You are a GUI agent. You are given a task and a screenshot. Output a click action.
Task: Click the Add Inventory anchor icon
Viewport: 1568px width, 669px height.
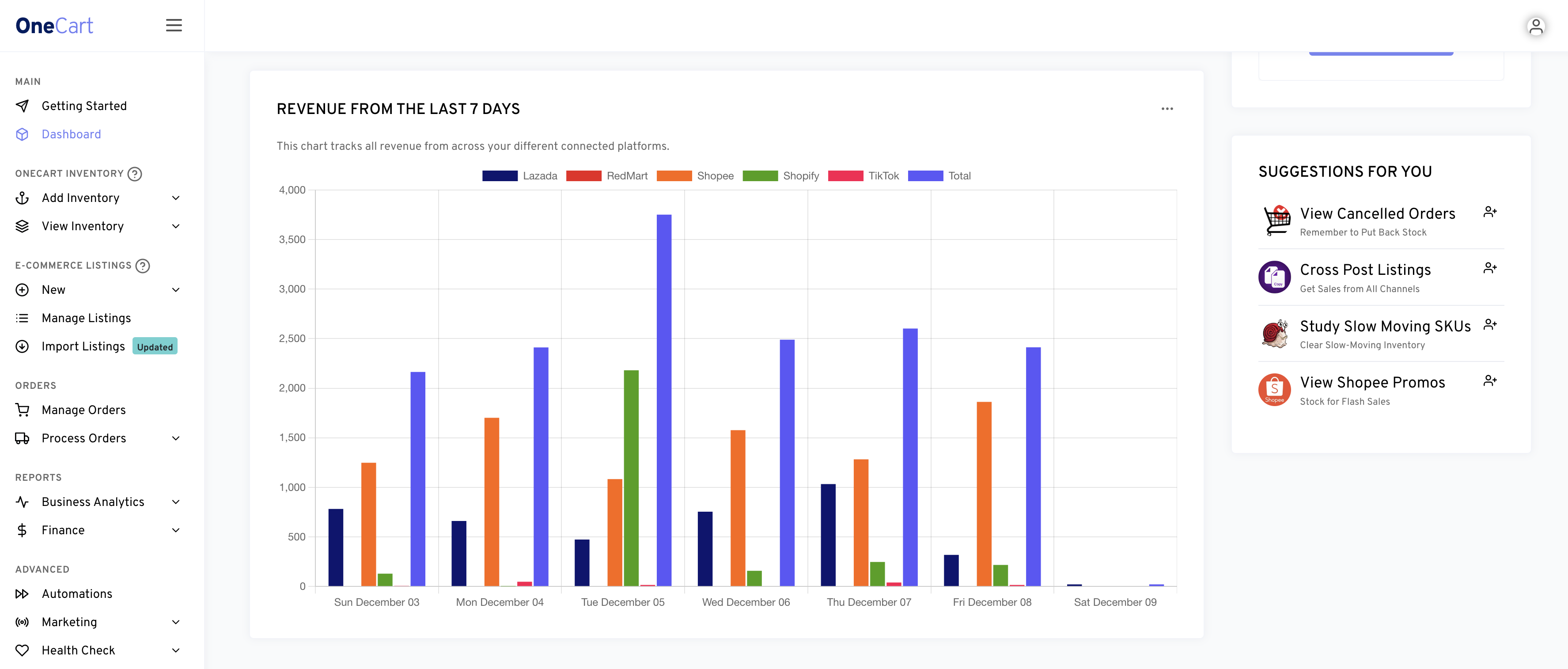coord(23,198)
